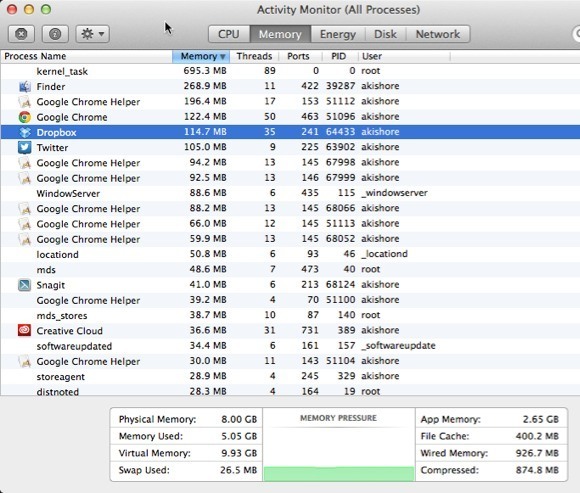Click the Wired Memory 926.7 MB value

tap(537, 453)
